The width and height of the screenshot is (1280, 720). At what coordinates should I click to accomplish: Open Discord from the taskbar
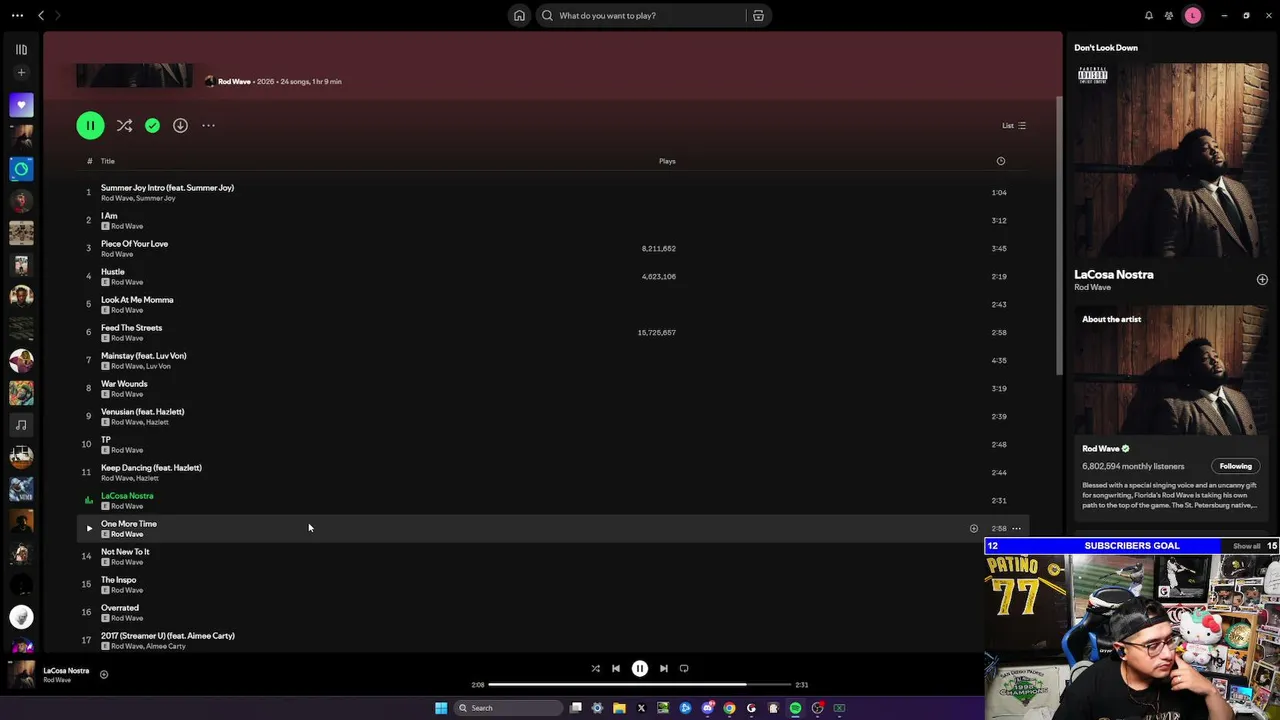point(707,708)
